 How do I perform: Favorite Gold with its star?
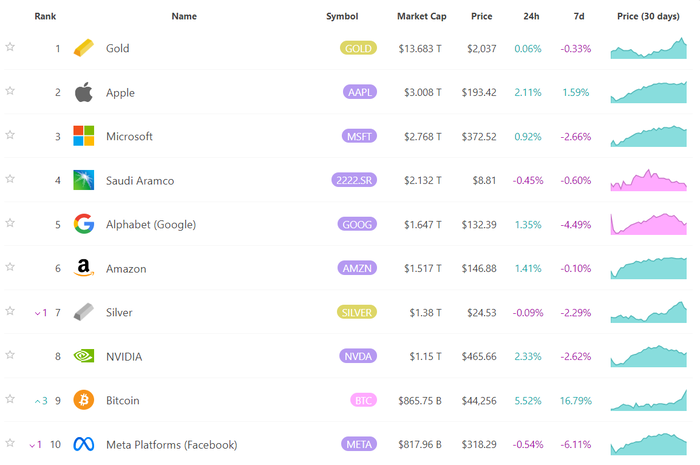tap(10, 47)
